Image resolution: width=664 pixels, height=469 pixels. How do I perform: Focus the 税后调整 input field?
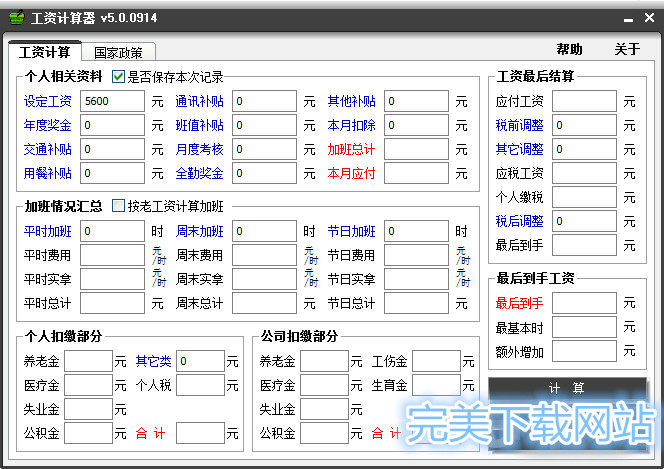[584, 221]
